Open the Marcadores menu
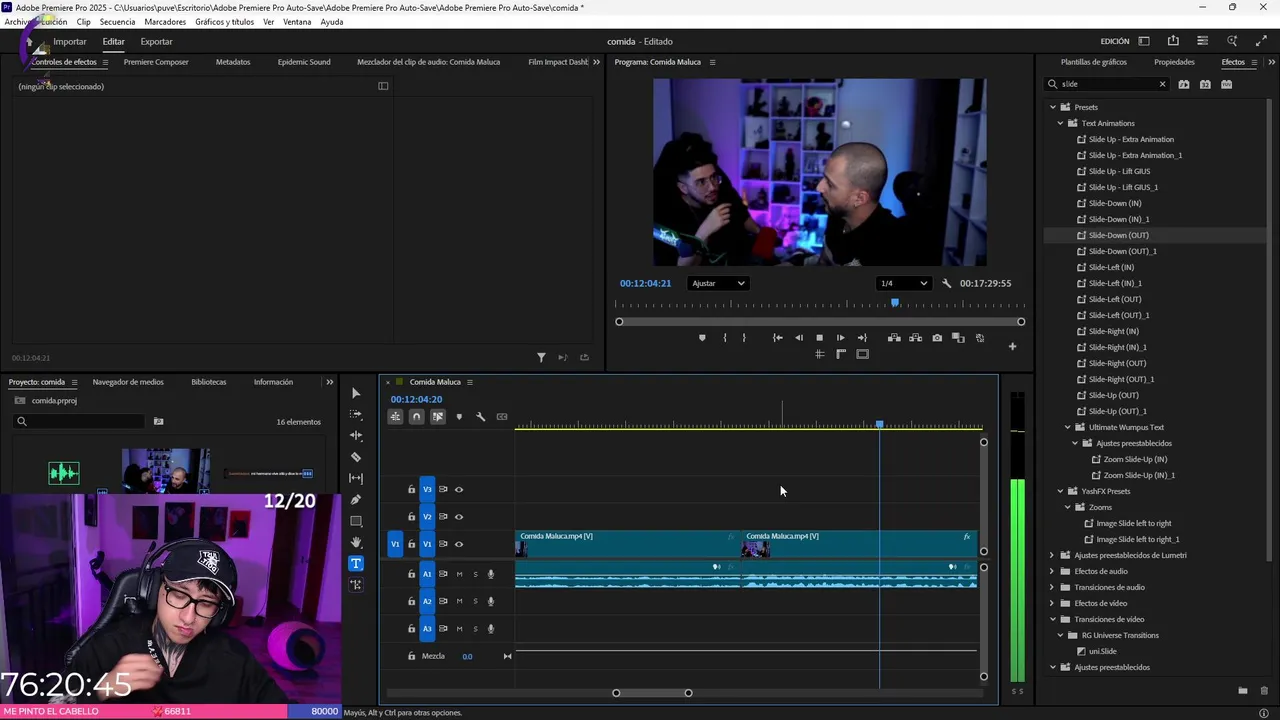Image resolution: width=1280 pixels, height=720 pixels. click(x=165, y=22)
